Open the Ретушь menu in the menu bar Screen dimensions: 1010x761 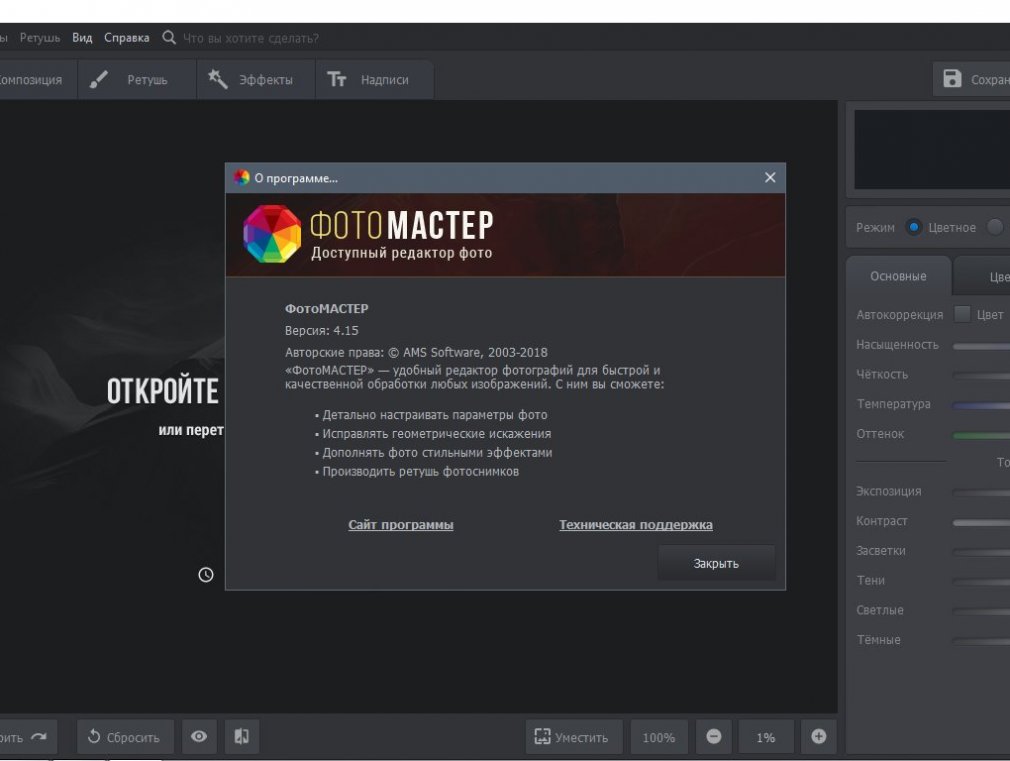coord(39,38)
